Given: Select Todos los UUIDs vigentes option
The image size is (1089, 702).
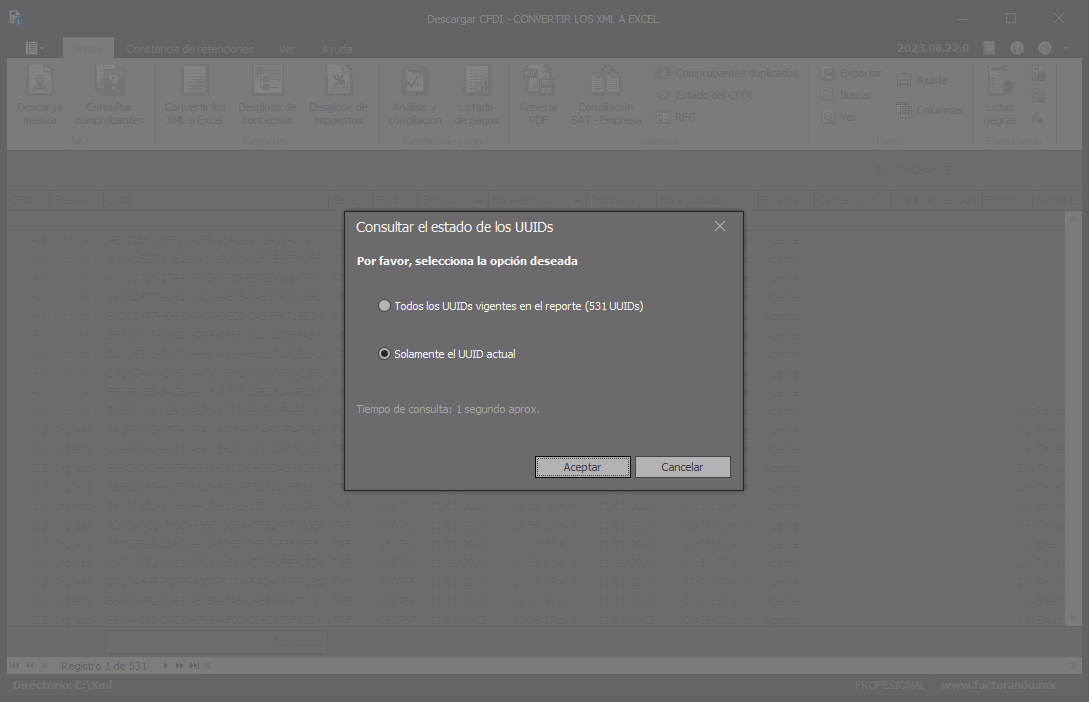Looking at the screenshot, I should (385, 306).
